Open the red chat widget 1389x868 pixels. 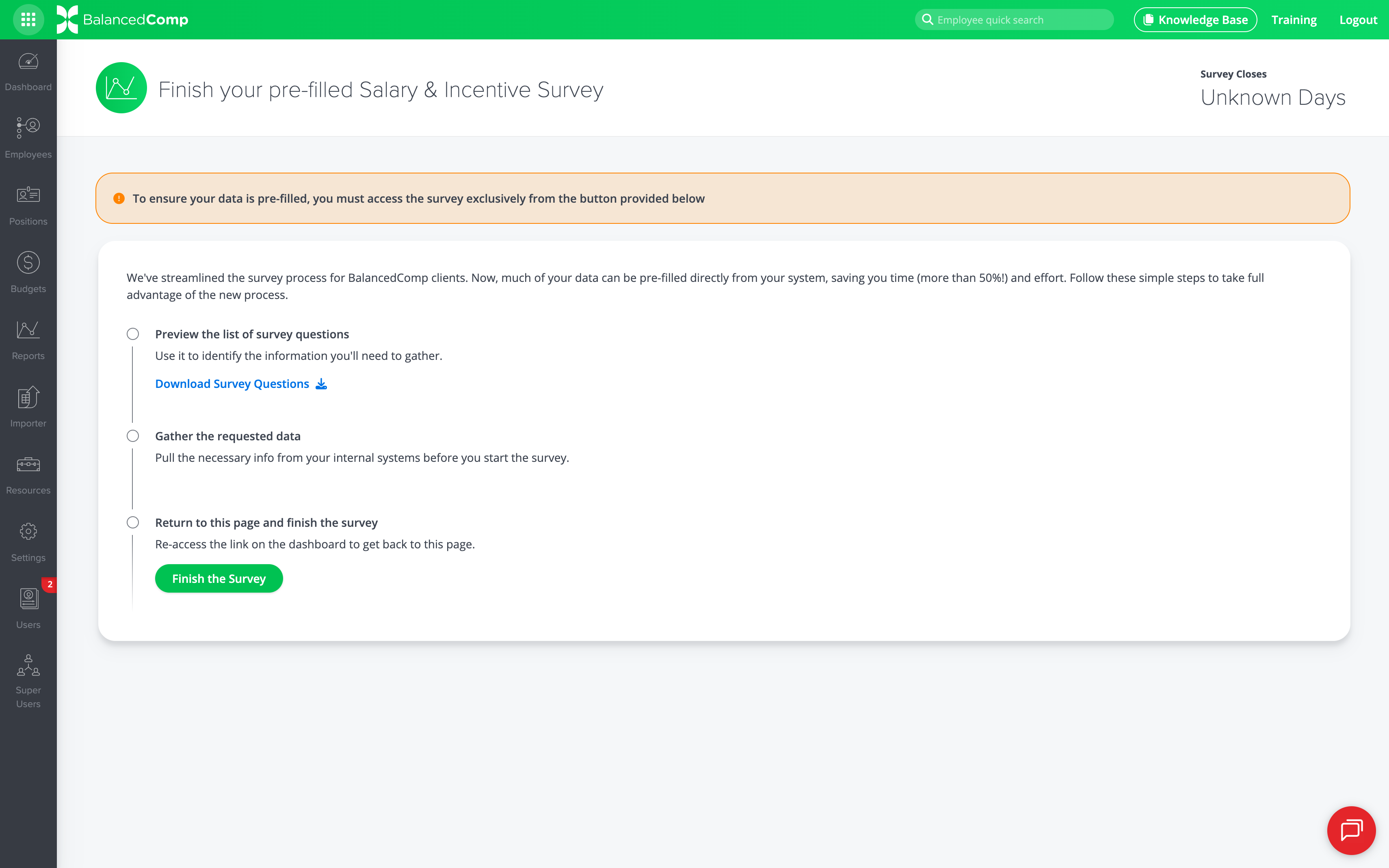point(1350,829)
